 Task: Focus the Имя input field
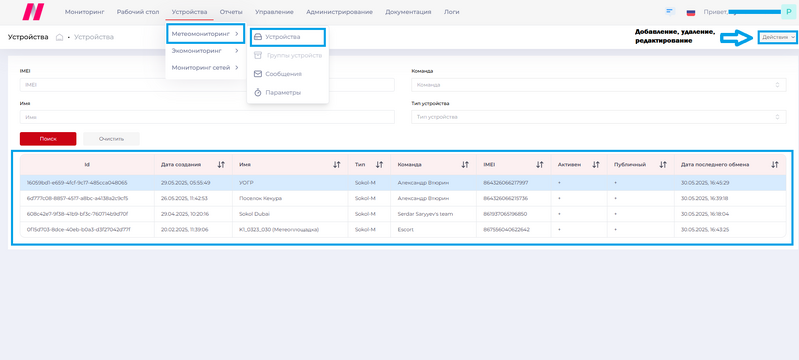(207, 117)
